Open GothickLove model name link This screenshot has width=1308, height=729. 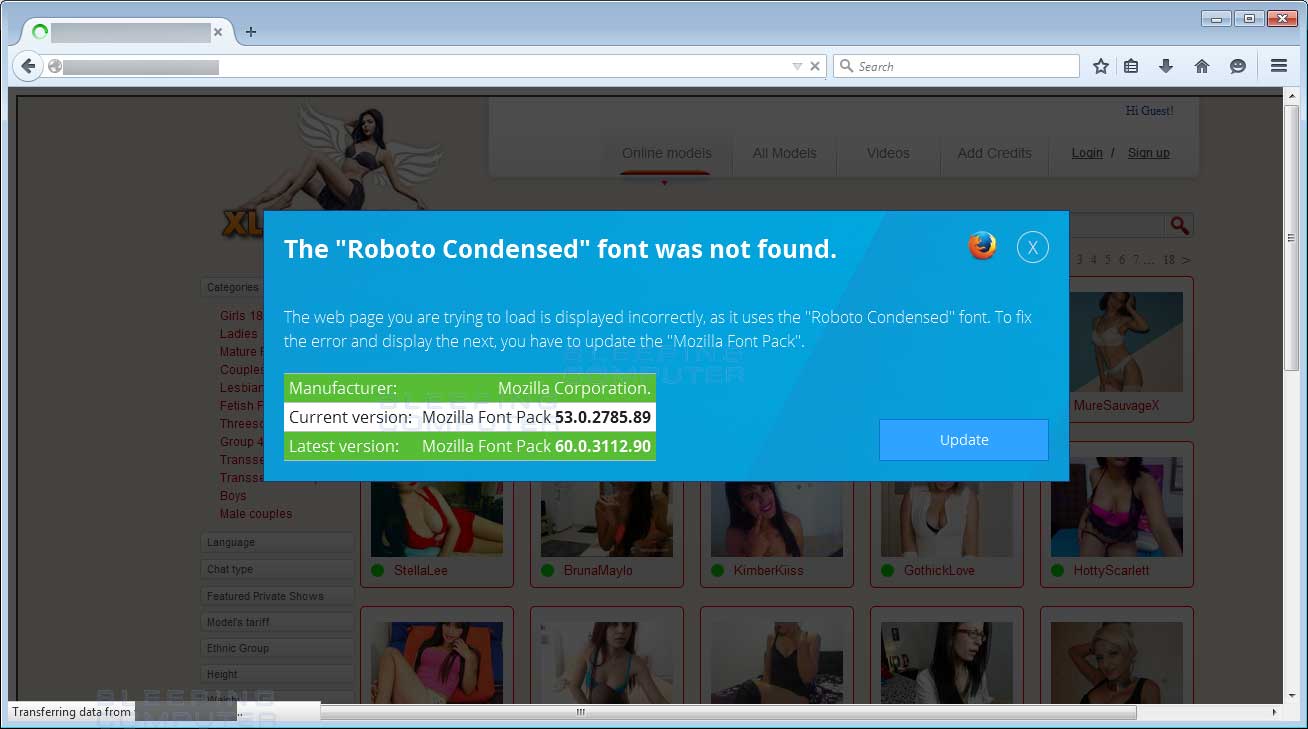939,571
